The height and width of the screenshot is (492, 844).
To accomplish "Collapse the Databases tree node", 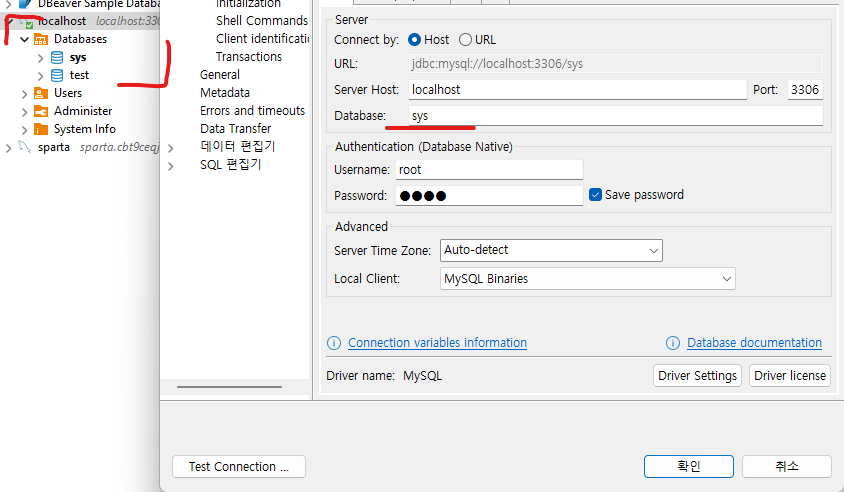I will [x=25, y=39].
